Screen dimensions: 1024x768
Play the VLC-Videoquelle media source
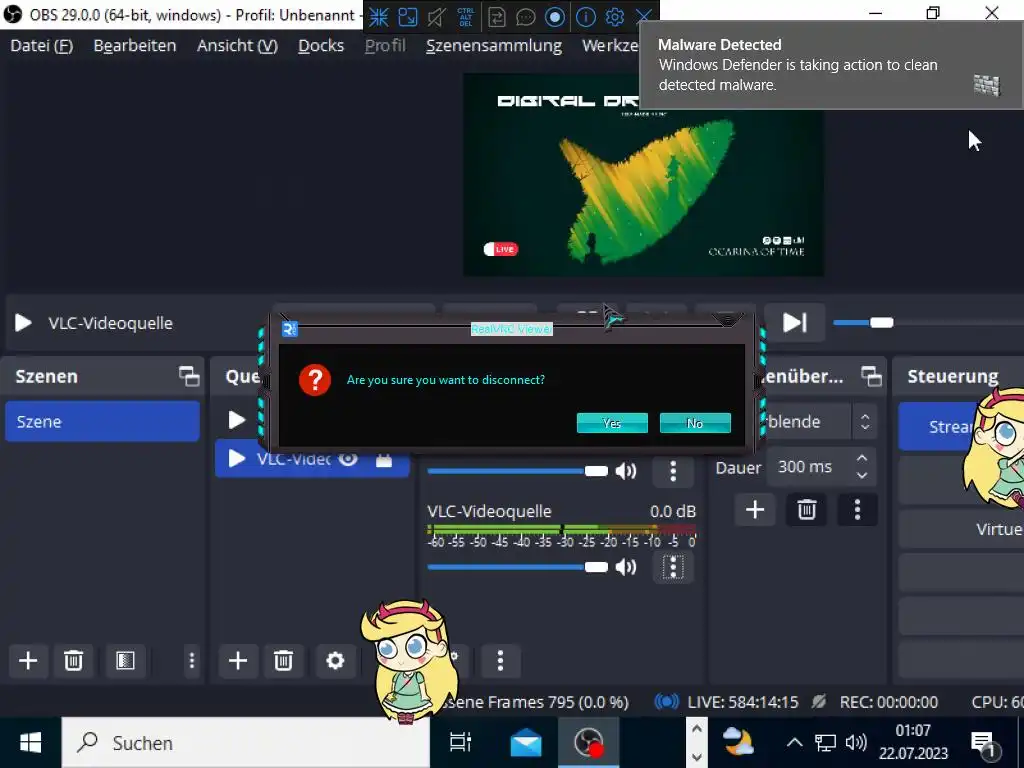(24, 323)
